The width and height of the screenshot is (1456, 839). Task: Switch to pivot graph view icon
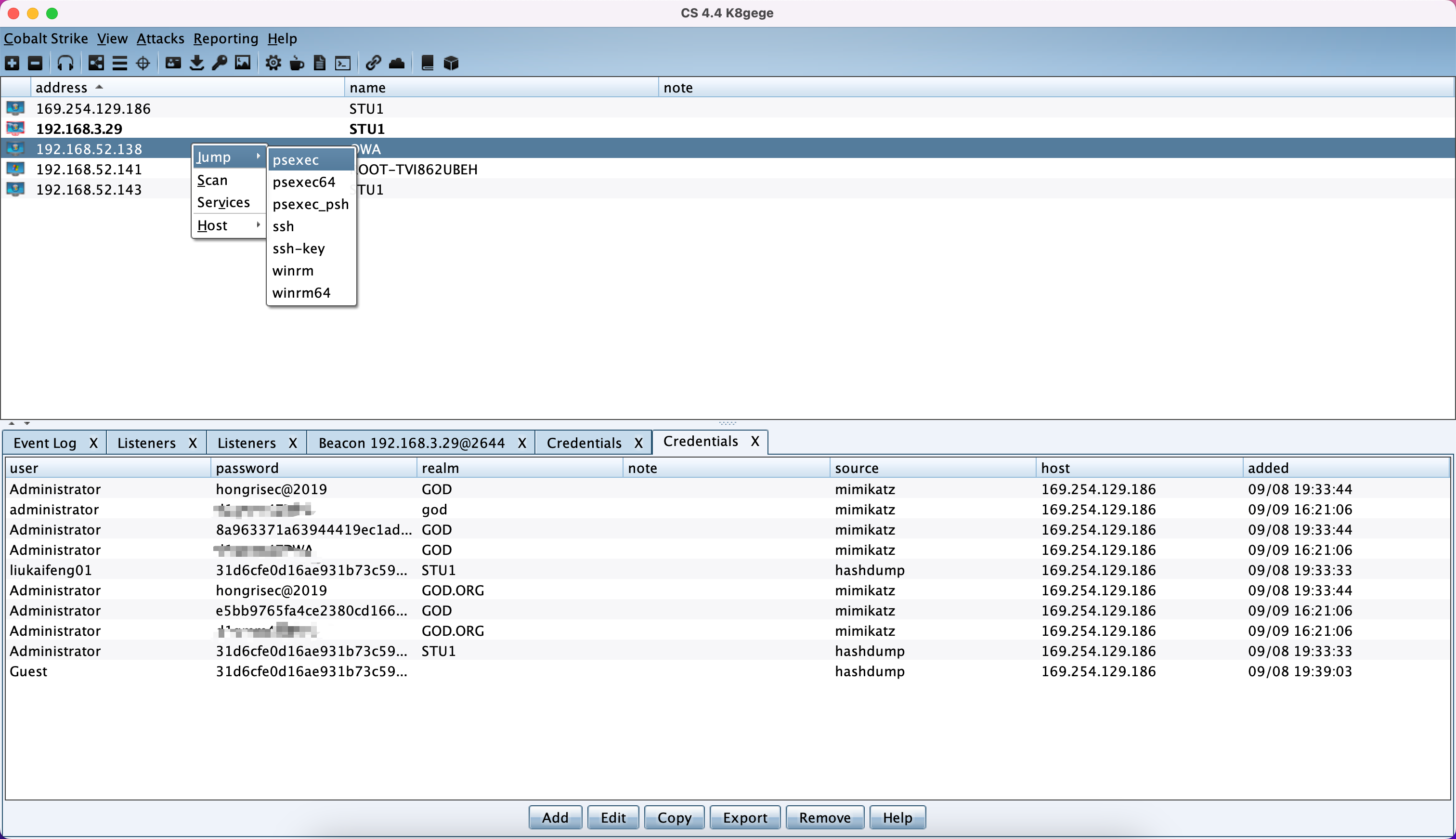tap(96, 63)
